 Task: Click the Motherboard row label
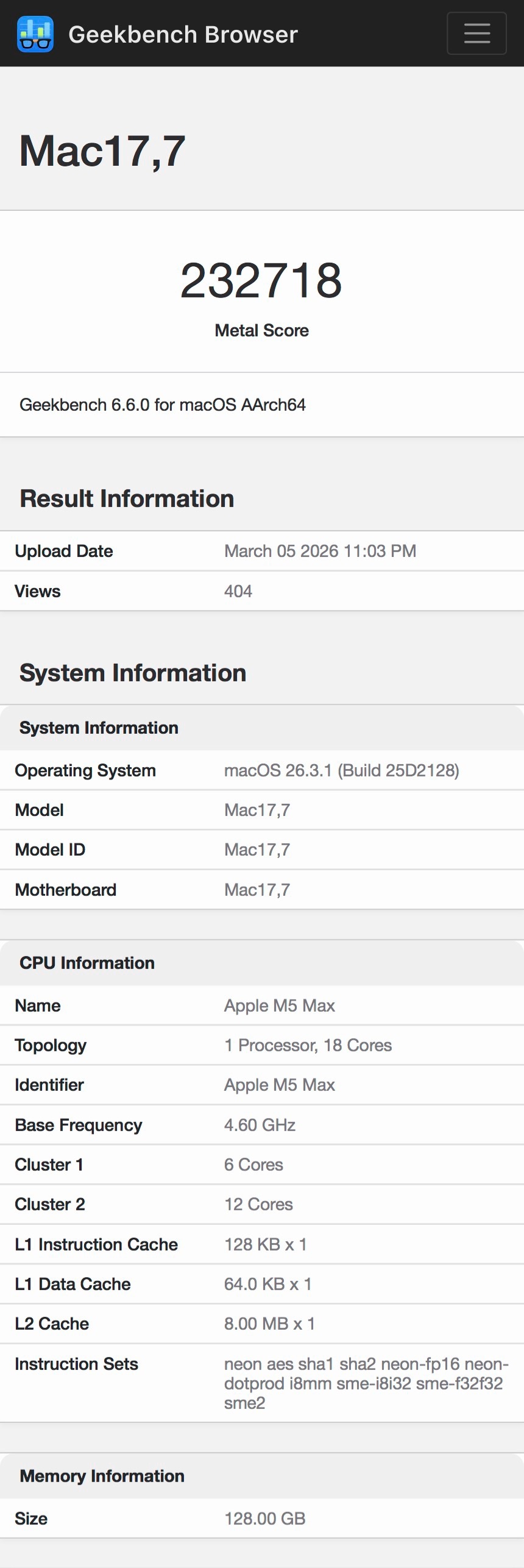click(65, 890)
